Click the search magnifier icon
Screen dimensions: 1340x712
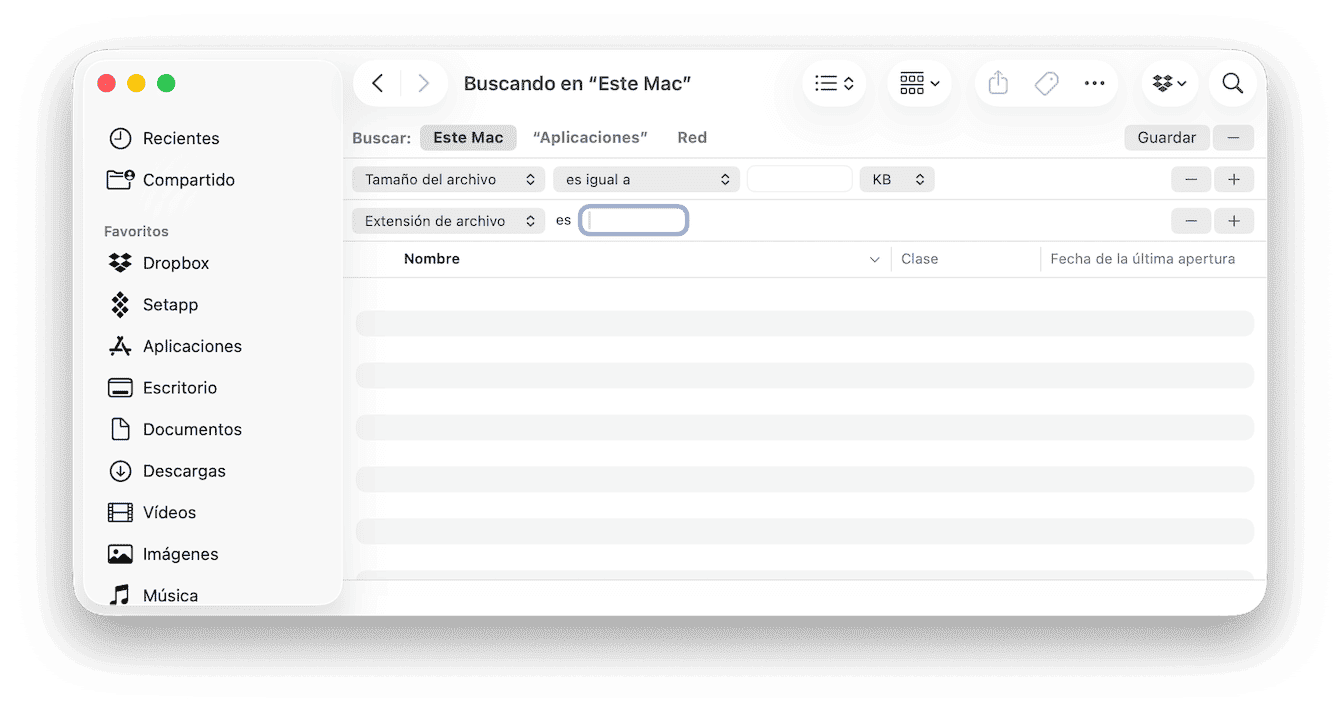click(x=1232, y=84)
